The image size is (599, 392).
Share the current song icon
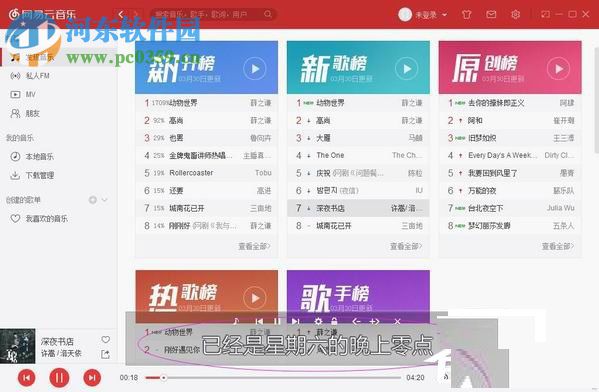pyautogui.click(x=105, y=355)
